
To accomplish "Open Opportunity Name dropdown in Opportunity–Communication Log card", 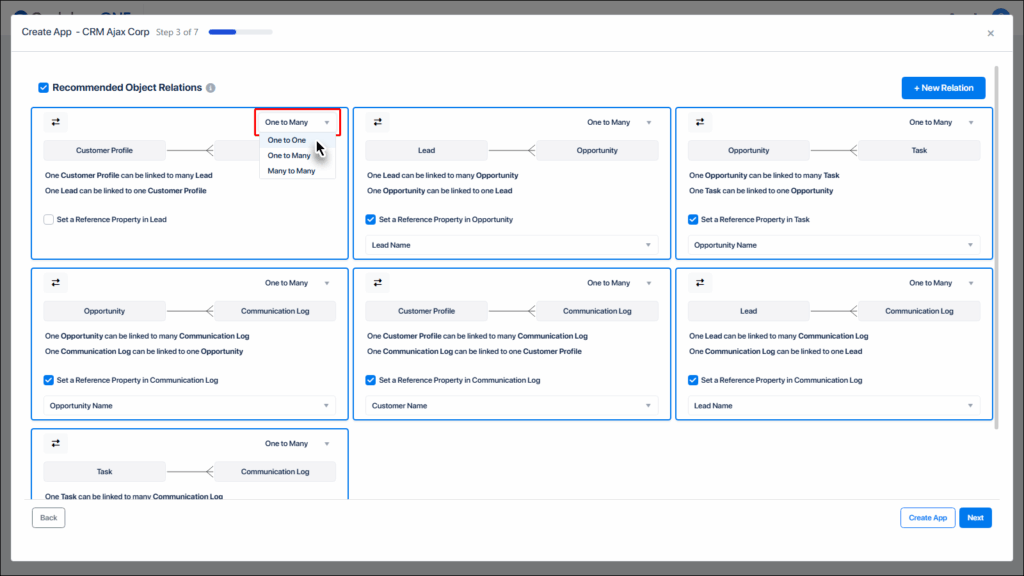I will coord(189,406).
